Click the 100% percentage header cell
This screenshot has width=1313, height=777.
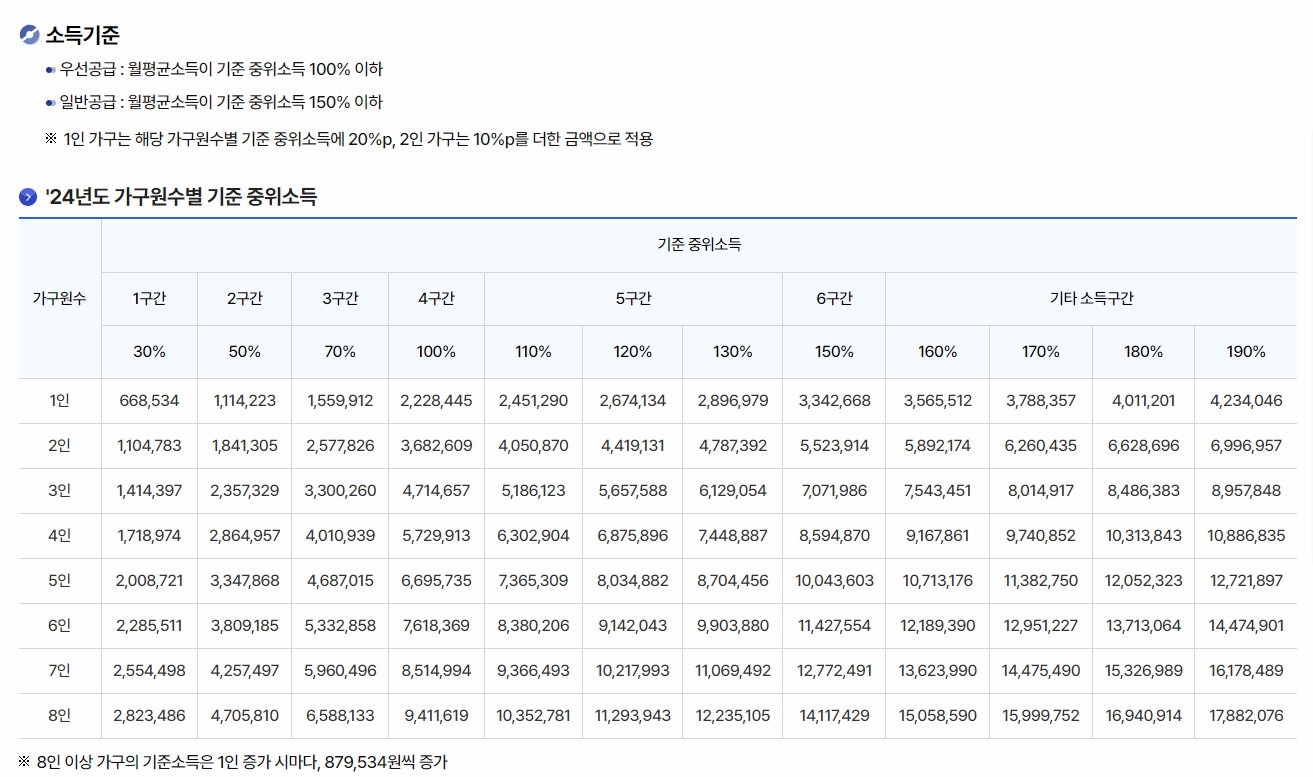point(436,352)
